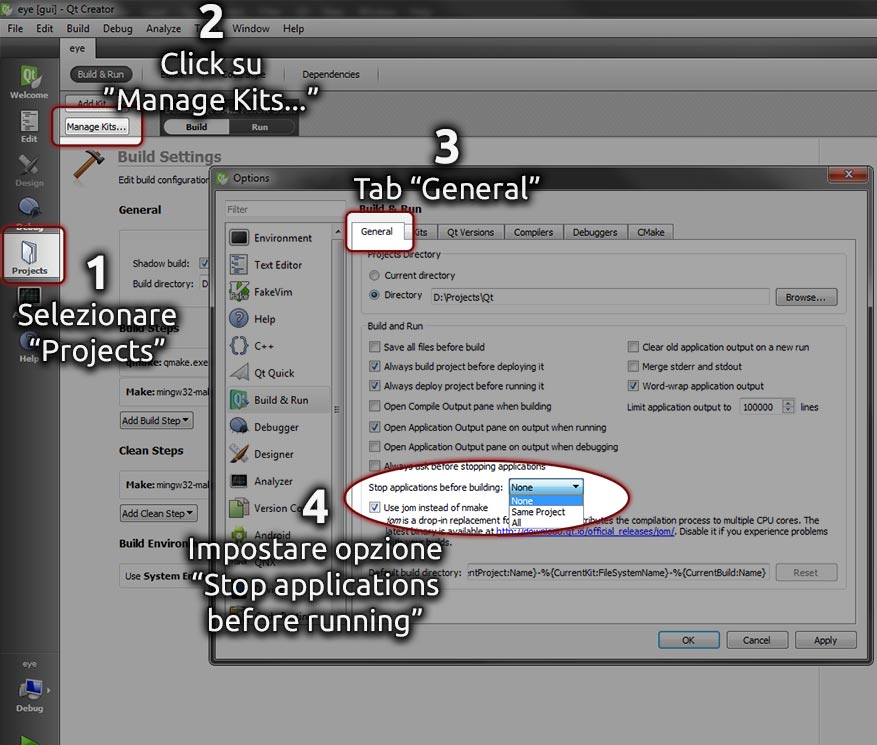
Task: Open the Welcome mode in the sidebar
Action: point(29,82)
